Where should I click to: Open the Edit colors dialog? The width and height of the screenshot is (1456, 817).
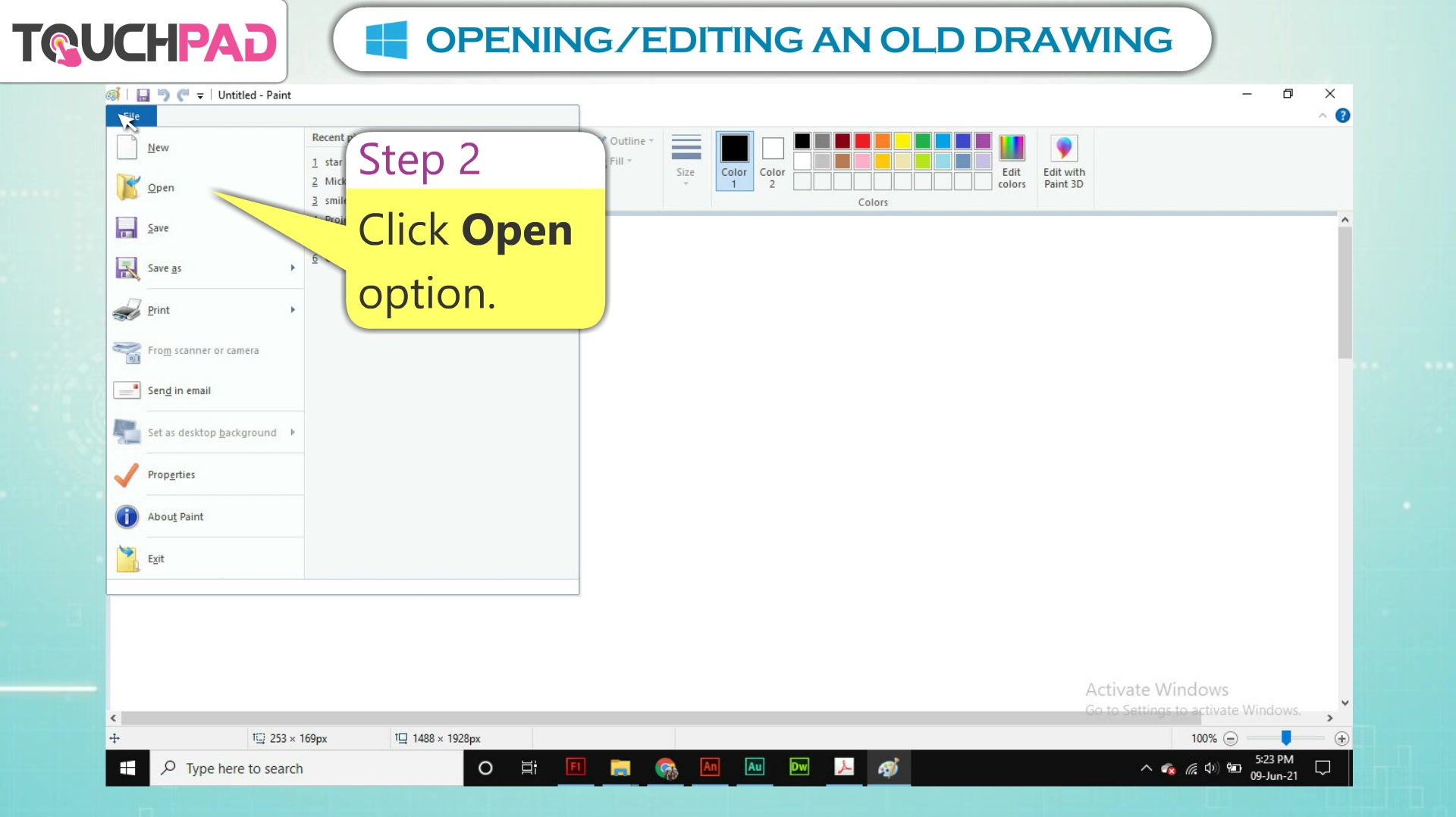click(x=1012, y=161)
